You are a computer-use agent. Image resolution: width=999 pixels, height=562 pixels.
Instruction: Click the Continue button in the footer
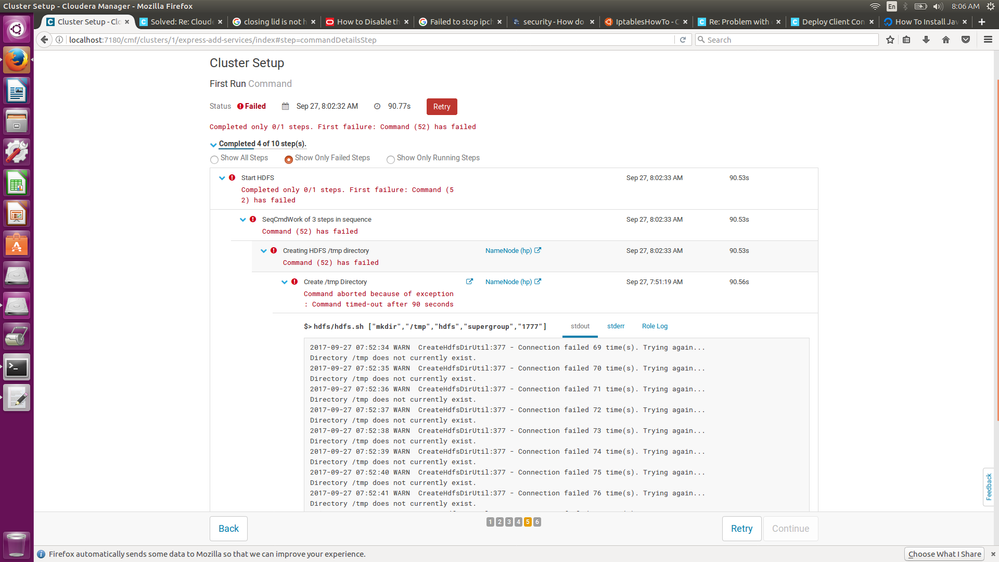pyautogui.click(x=791, y=529)
